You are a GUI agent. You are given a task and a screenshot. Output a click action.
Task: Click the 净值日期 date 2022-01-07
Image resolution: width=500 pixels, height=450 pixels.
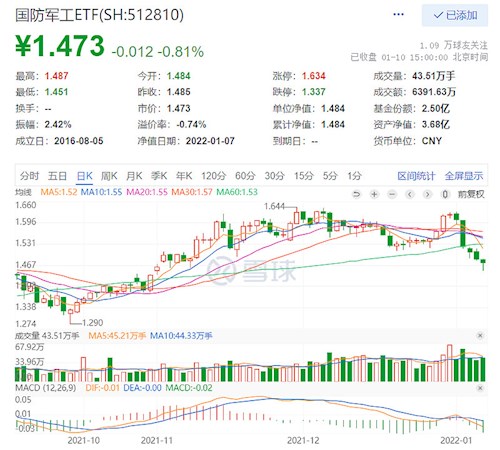[x=210, y=141]
